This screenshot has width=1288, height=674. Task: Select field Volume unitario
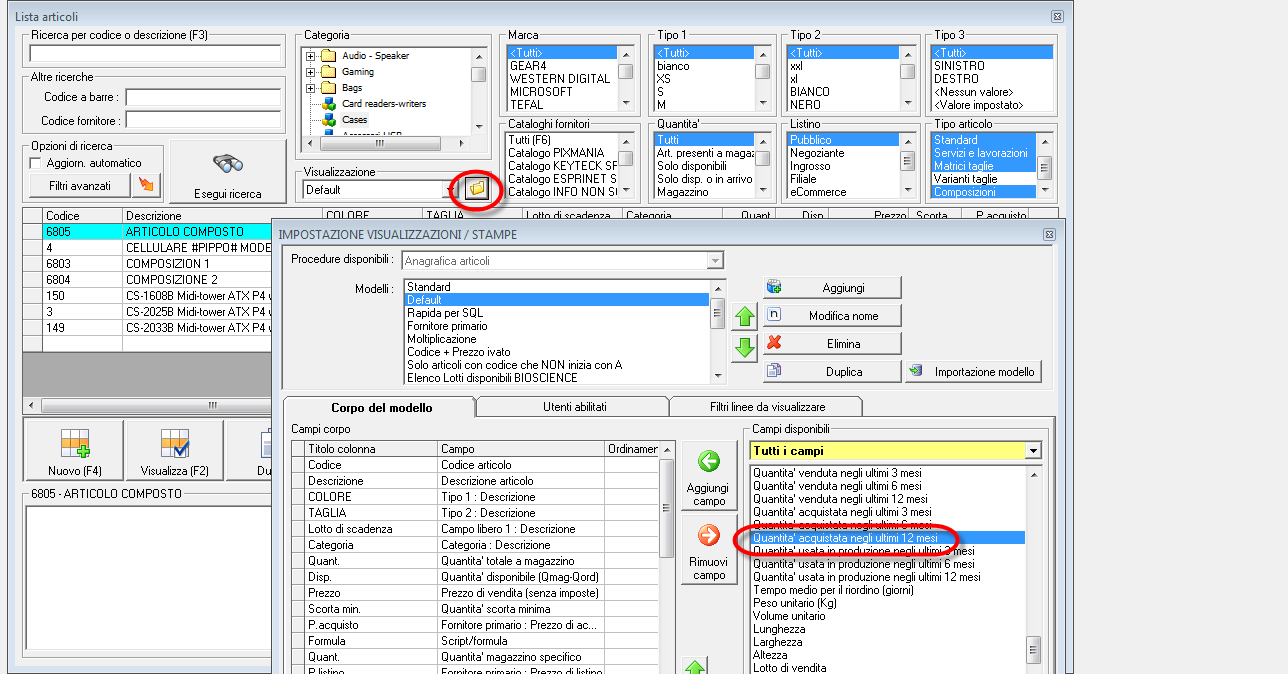click(887, 616)
